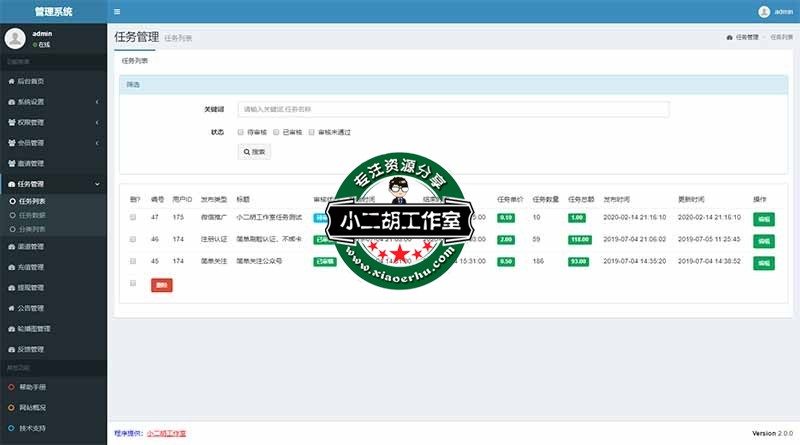The height and width of the screenshot is (445, 800).
Task: Click the 118.00 task total badge
Action: 580,240
